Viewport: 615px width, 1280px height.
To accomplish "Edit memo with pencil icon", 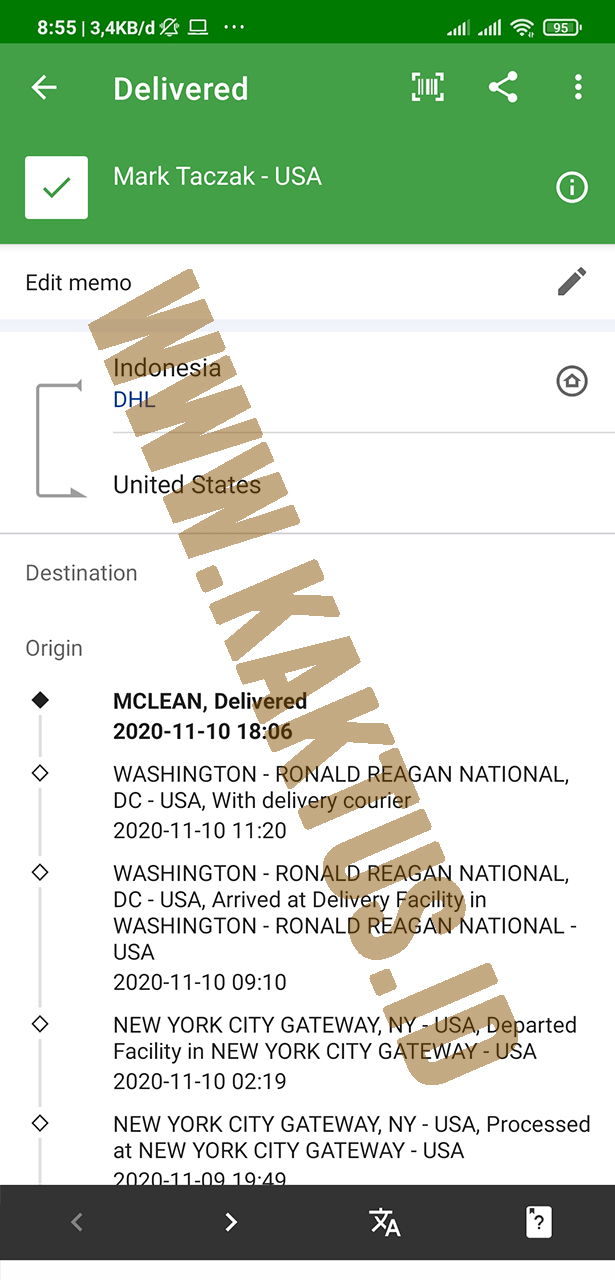I will pos(572,282).
